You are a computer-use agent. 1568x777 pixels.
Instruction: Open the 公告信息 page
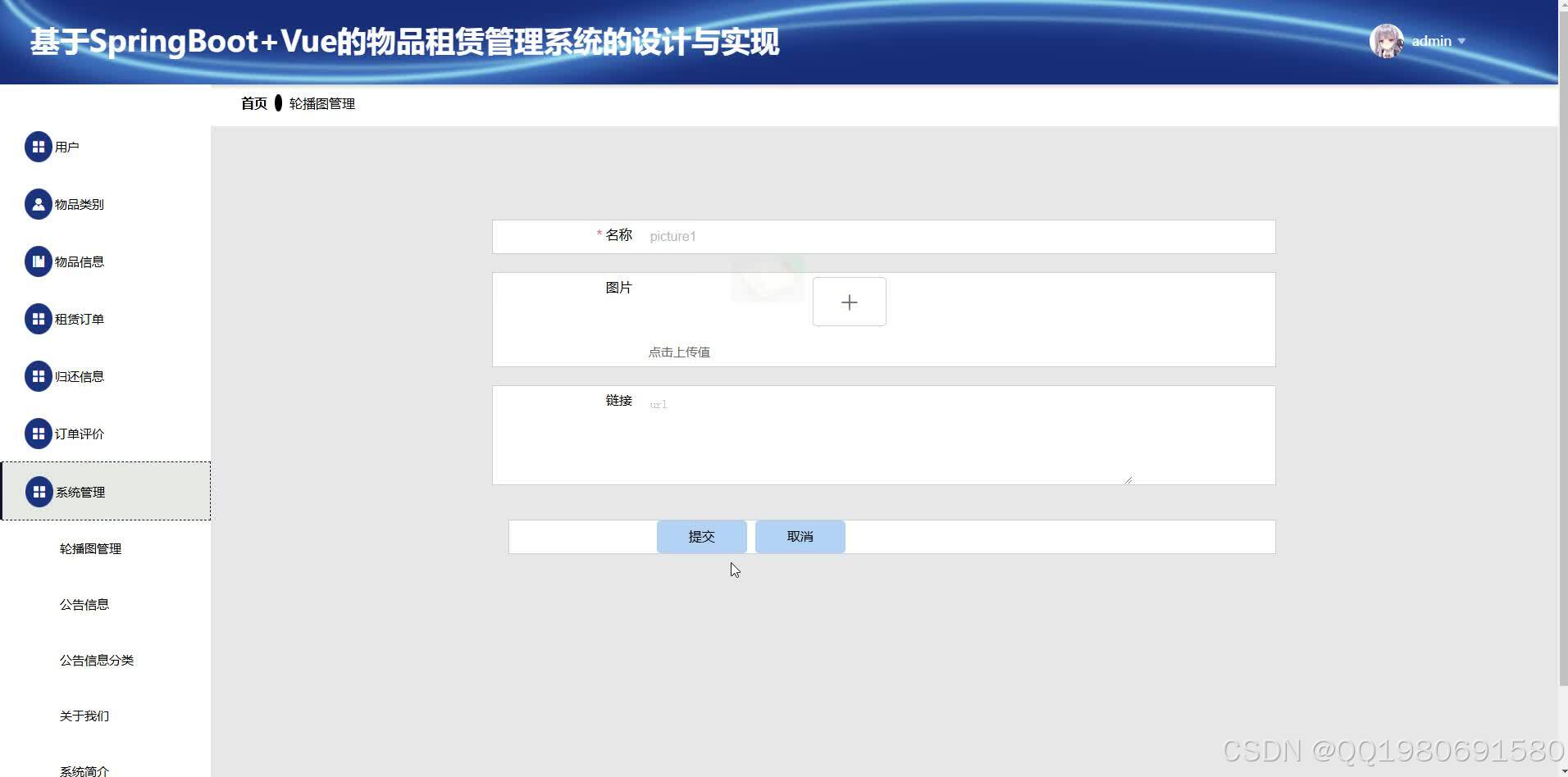tap(84, 604)
